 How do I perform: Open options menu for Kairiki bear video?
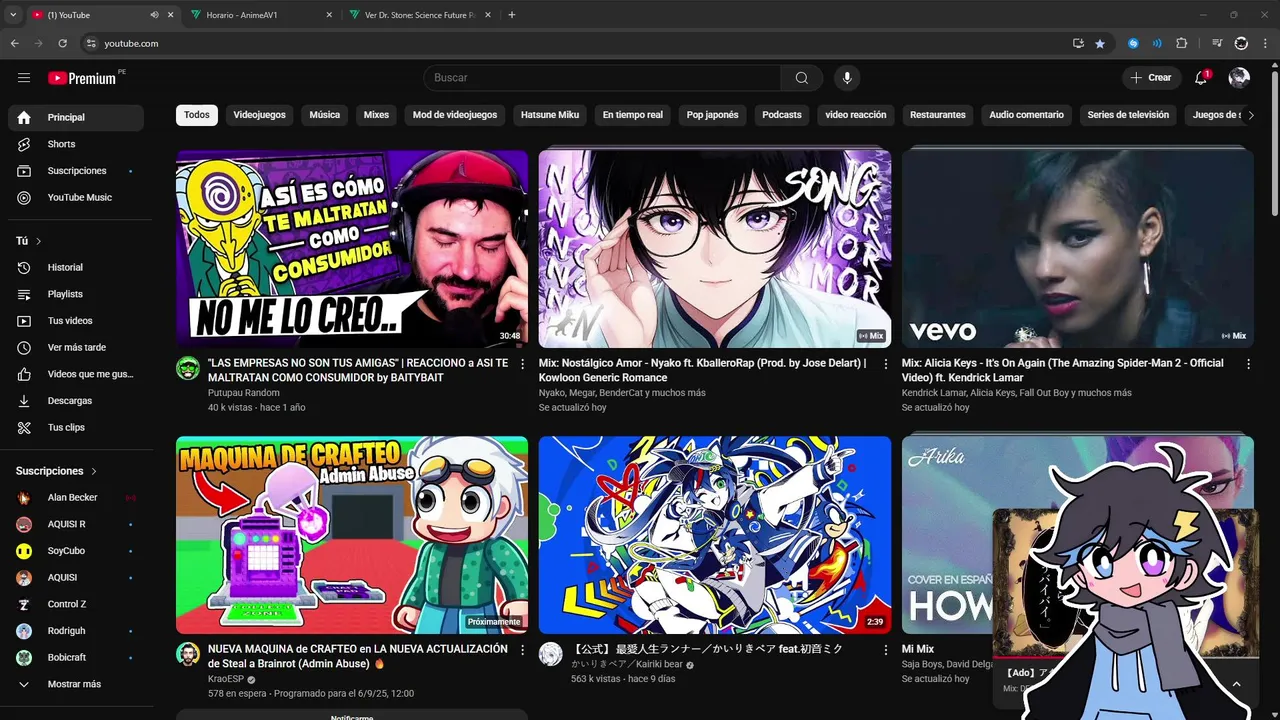[x=885, y=650]
